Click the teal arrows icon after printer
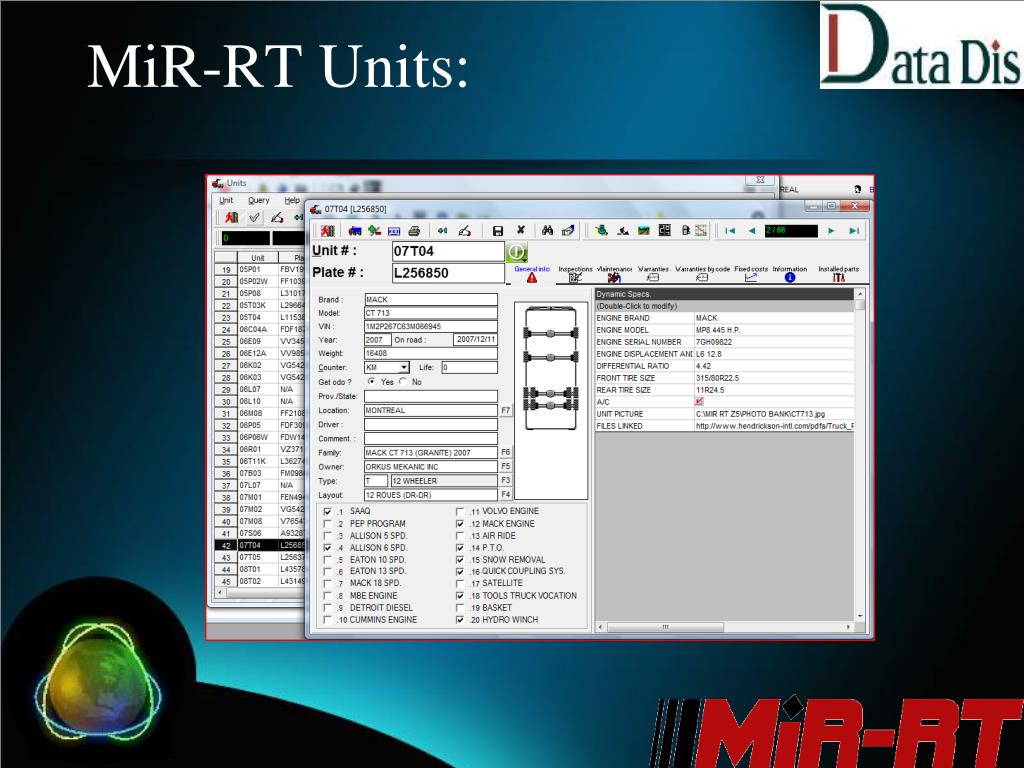 pyautogui.click(x=443, y=231)
